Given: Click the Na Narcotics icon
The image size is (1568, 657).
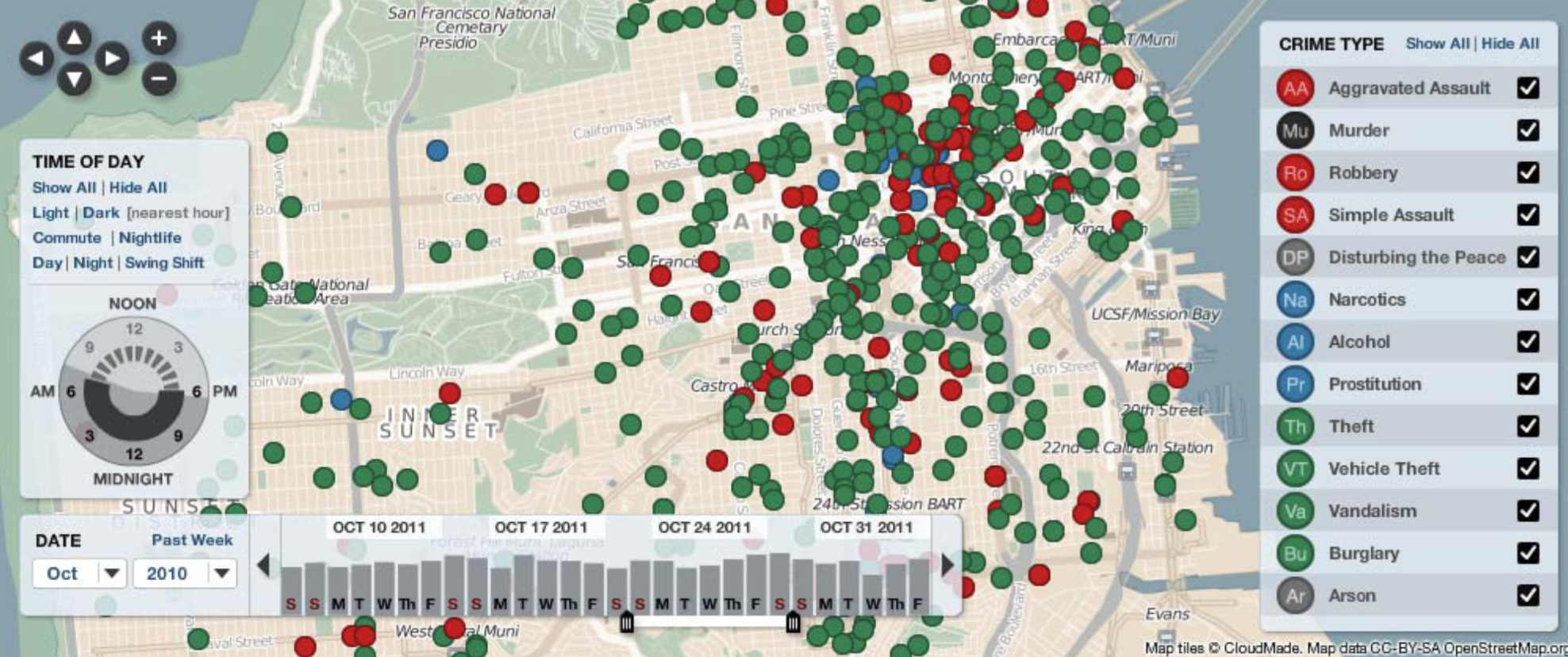Looking at the screenshot, I should [1295, 299].
